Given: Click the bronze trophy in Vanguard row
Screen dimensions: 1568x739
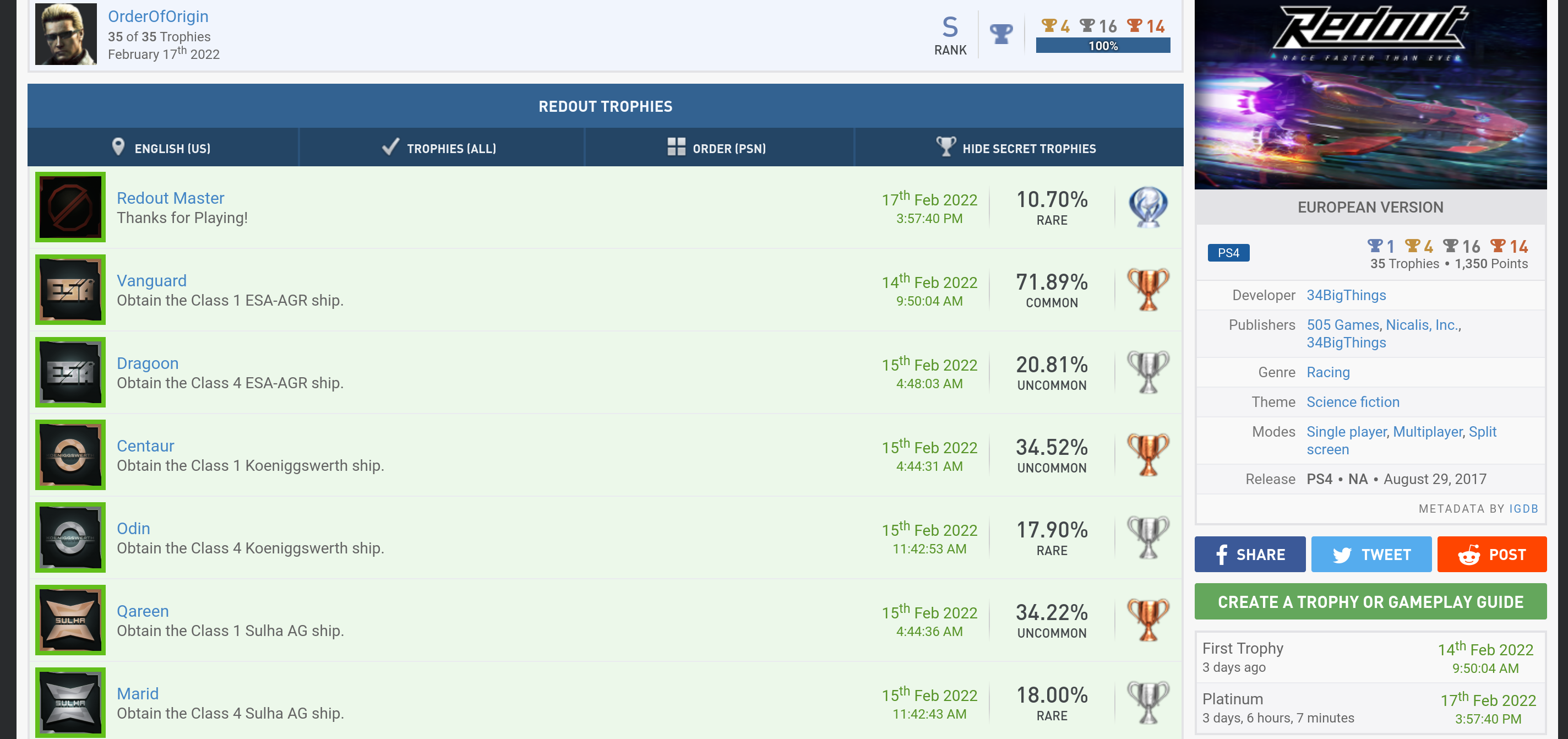Looking at the screenshot, I should point(1148,290).
